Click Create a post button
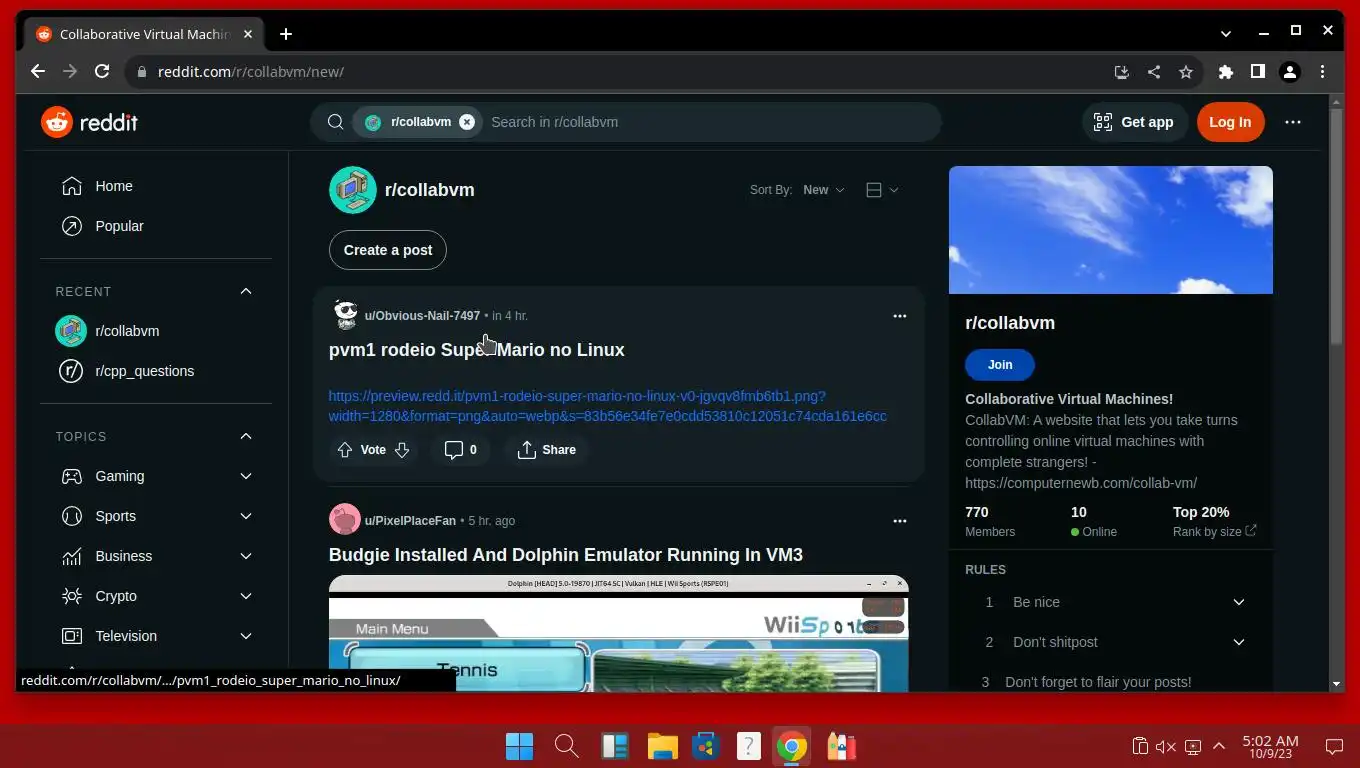1360x768 pixels. (388, 250)
